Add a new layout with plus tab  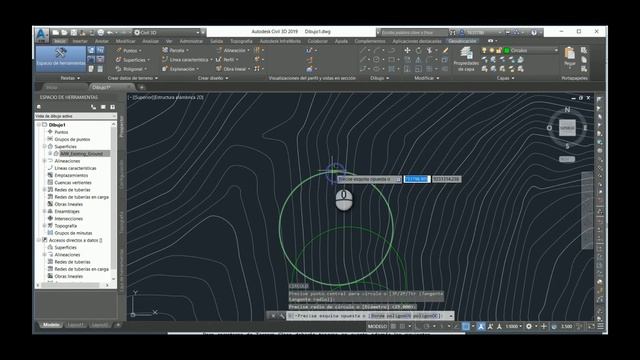[x=118, y=325]
